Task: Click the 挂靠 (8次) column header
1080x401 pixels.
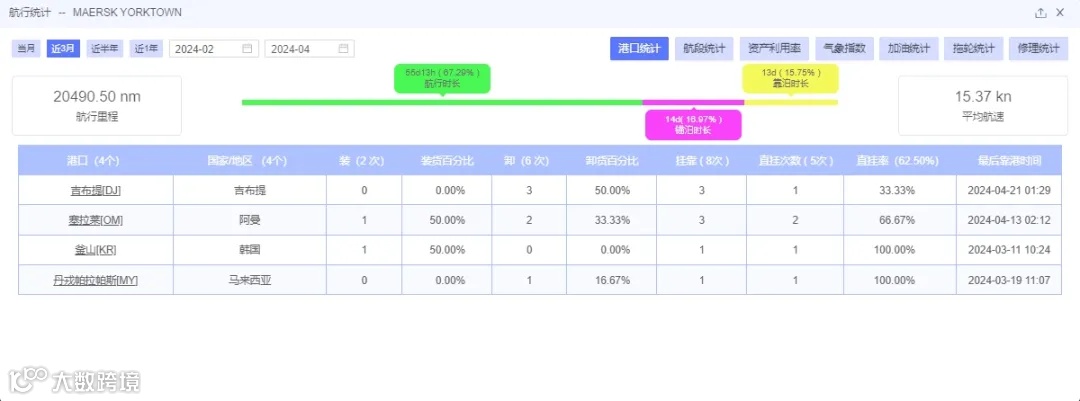Action: [701, 160]
